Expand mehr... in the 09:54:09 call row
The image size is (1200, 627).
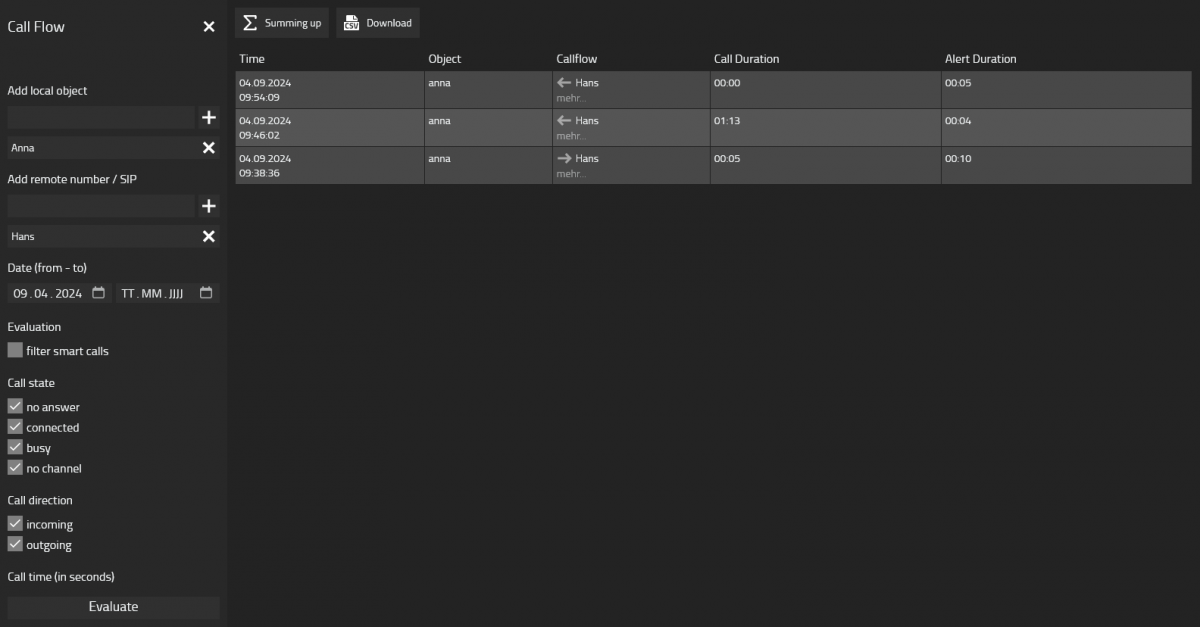(570, 98)
